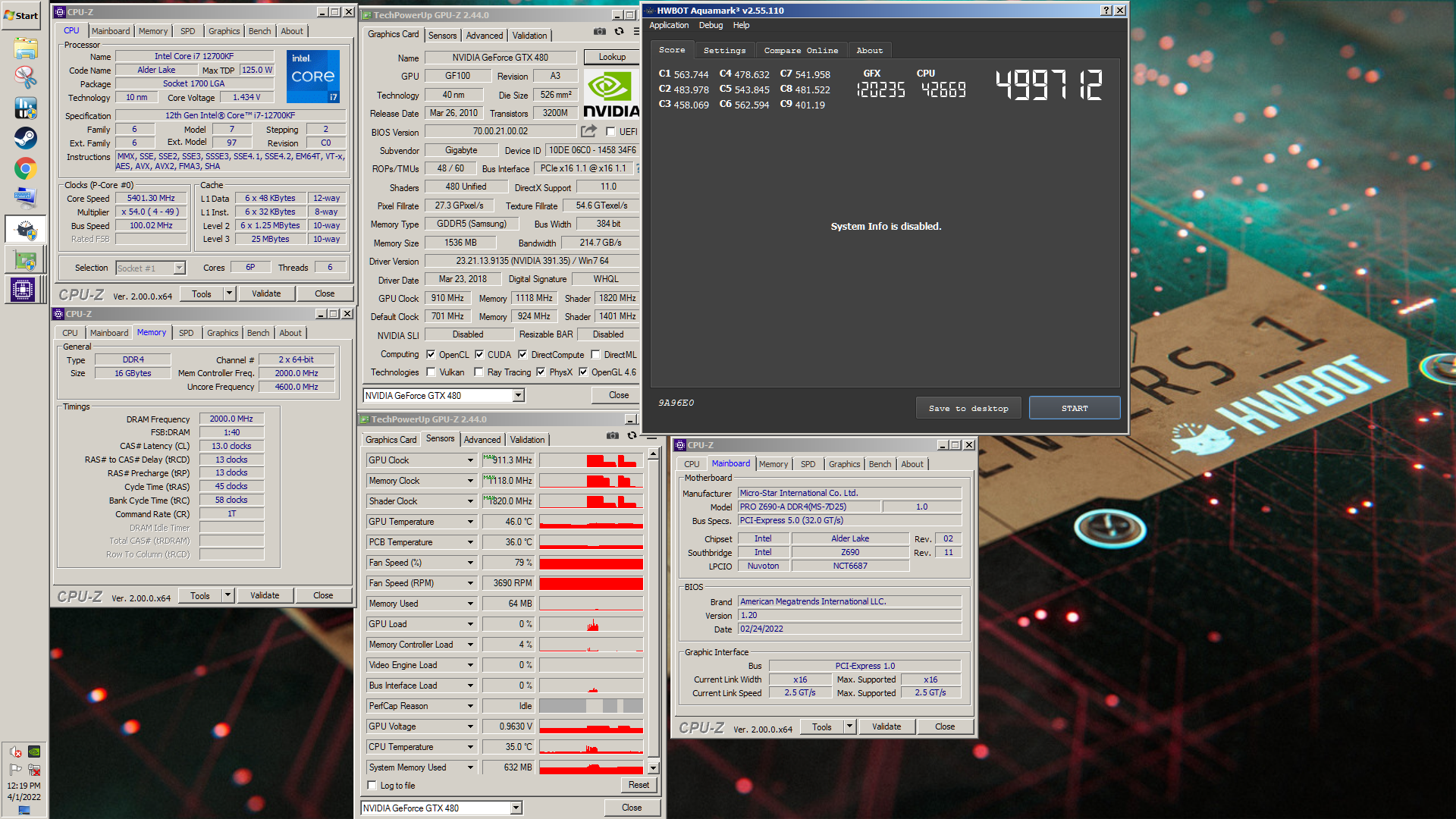Viewport: 1456px width, 819px height.
Task: Open GPU selector dropdown in Sensors window
Action: pos(516,808)
